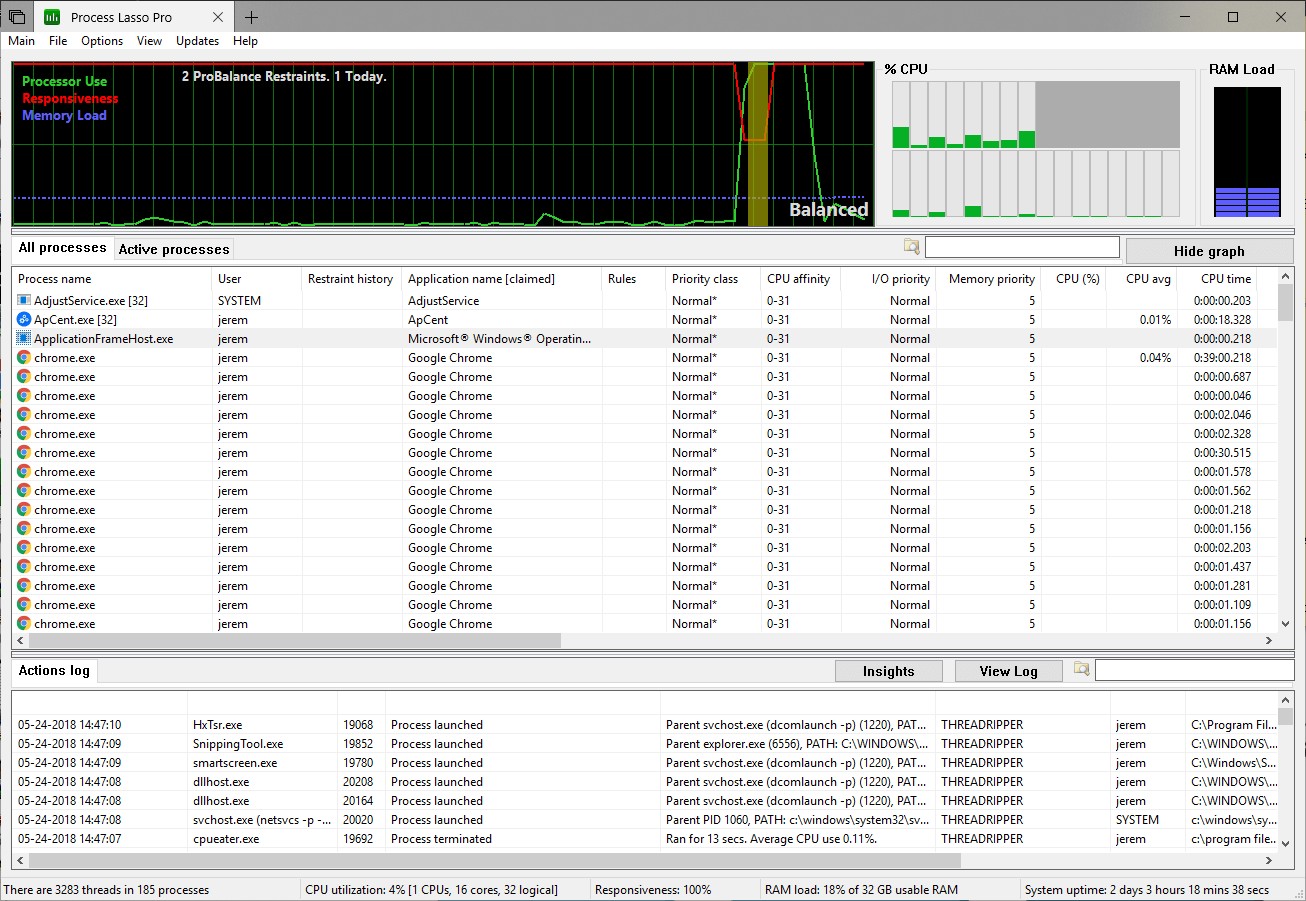The width and height of the screenshot is (1306, 901).
Task: Click the magnifier icon in the Actions log bar
Action: (1081, 670)
